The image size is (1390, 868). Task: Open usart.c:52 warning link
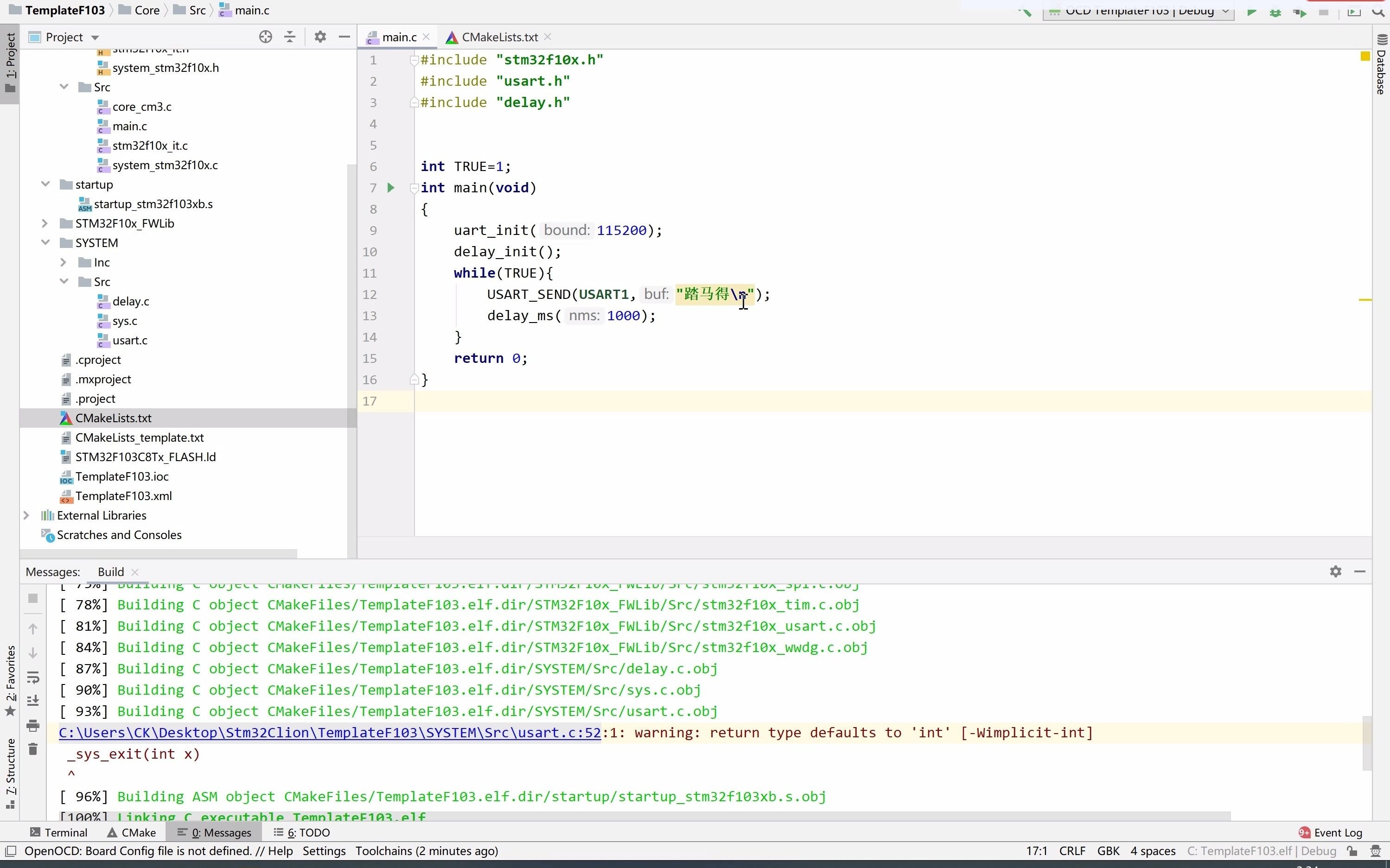coord(330,733)
